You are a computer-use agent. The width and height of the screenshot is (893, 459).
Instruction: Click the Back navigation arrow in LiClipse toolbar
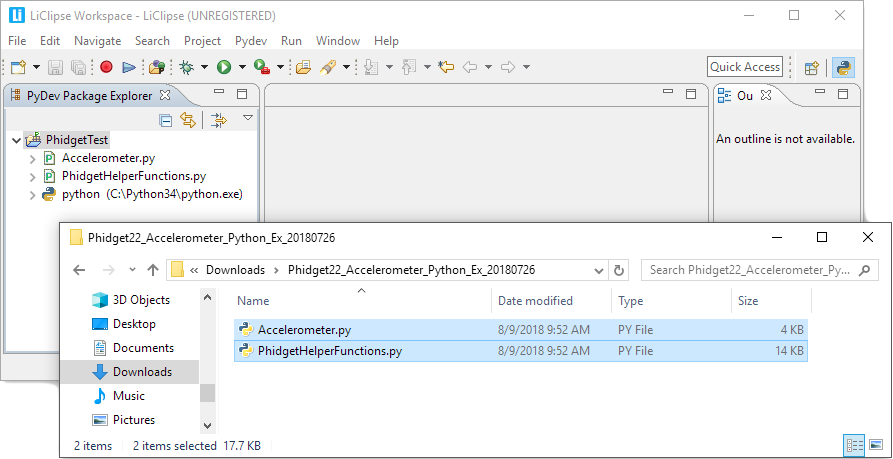pos(470,67)
